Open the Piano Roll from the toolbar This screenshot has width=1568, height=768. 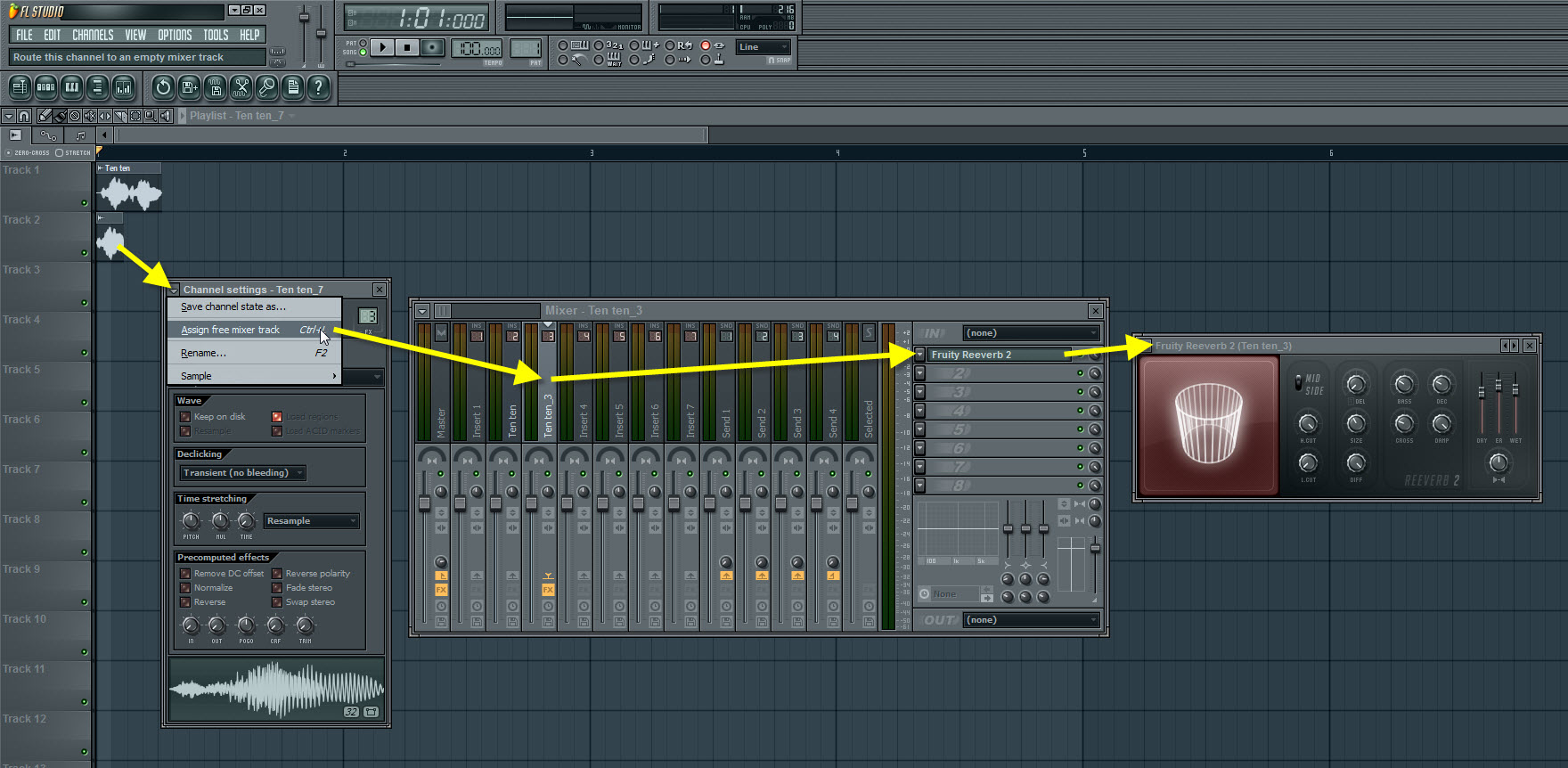pos(71,87)
